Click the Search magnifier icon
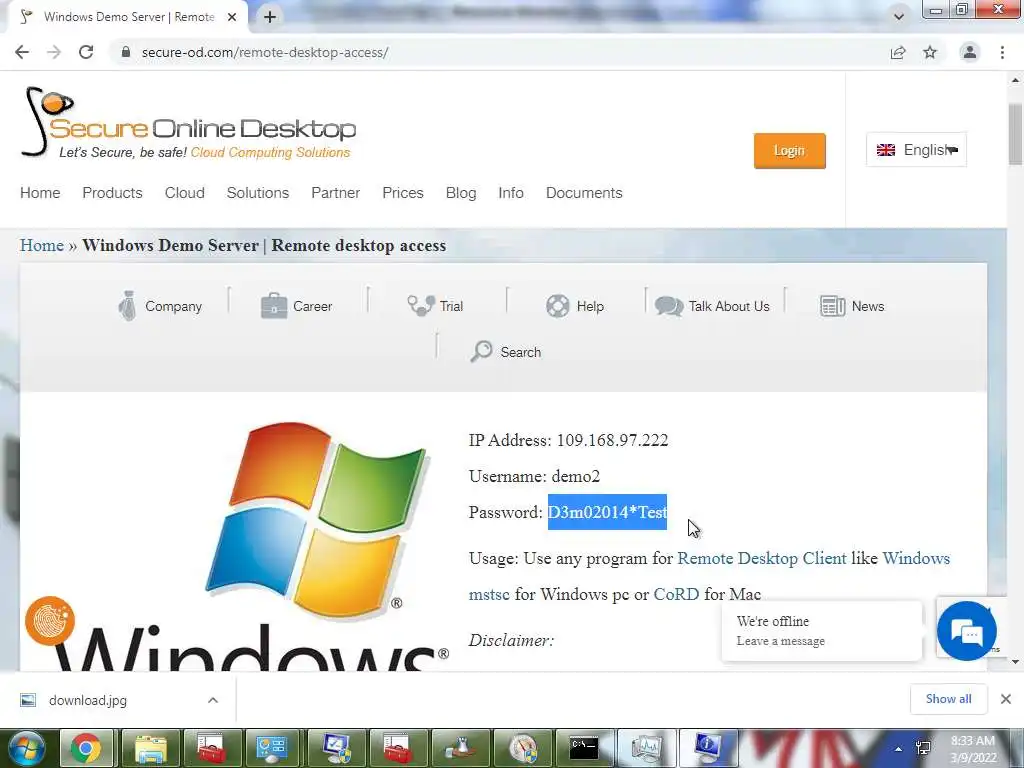The width and height of the screenshot is (1024, 768). (481, 351)
